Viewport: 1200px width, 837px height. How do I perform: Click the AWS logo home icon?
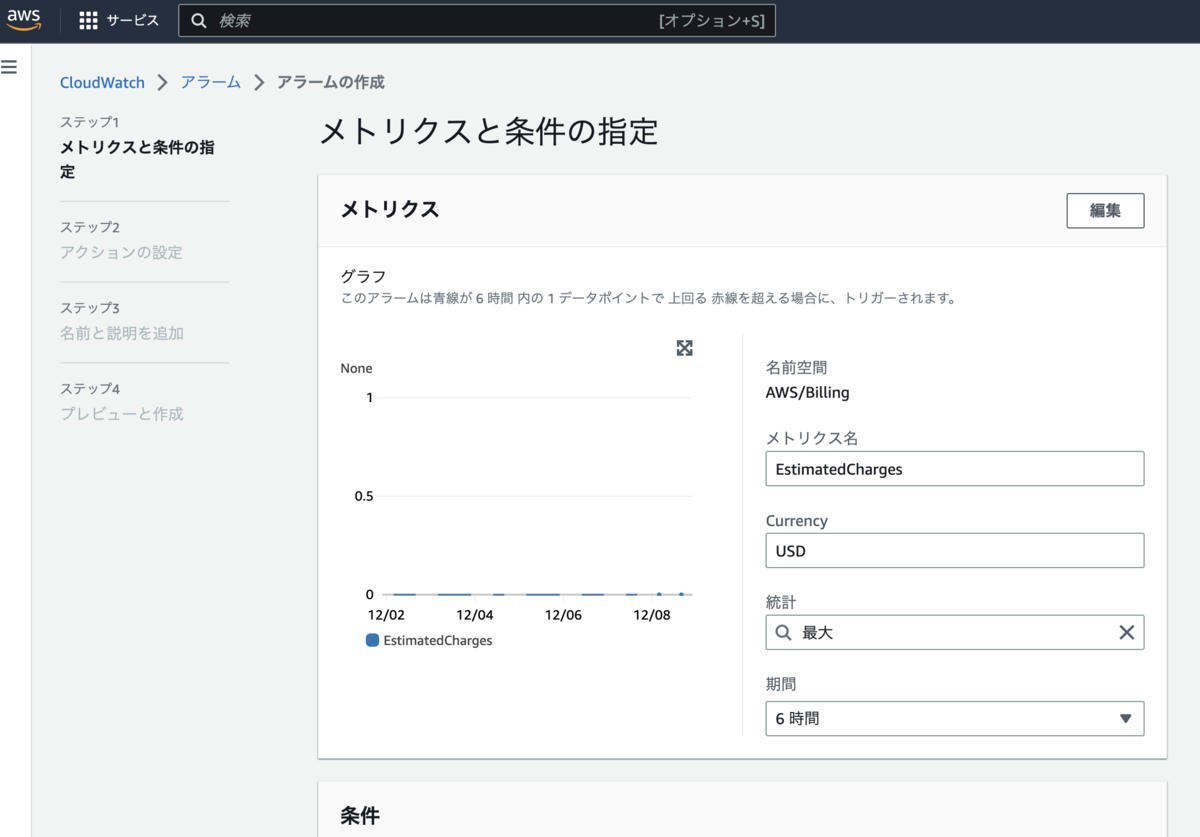[x=24, y=19]
